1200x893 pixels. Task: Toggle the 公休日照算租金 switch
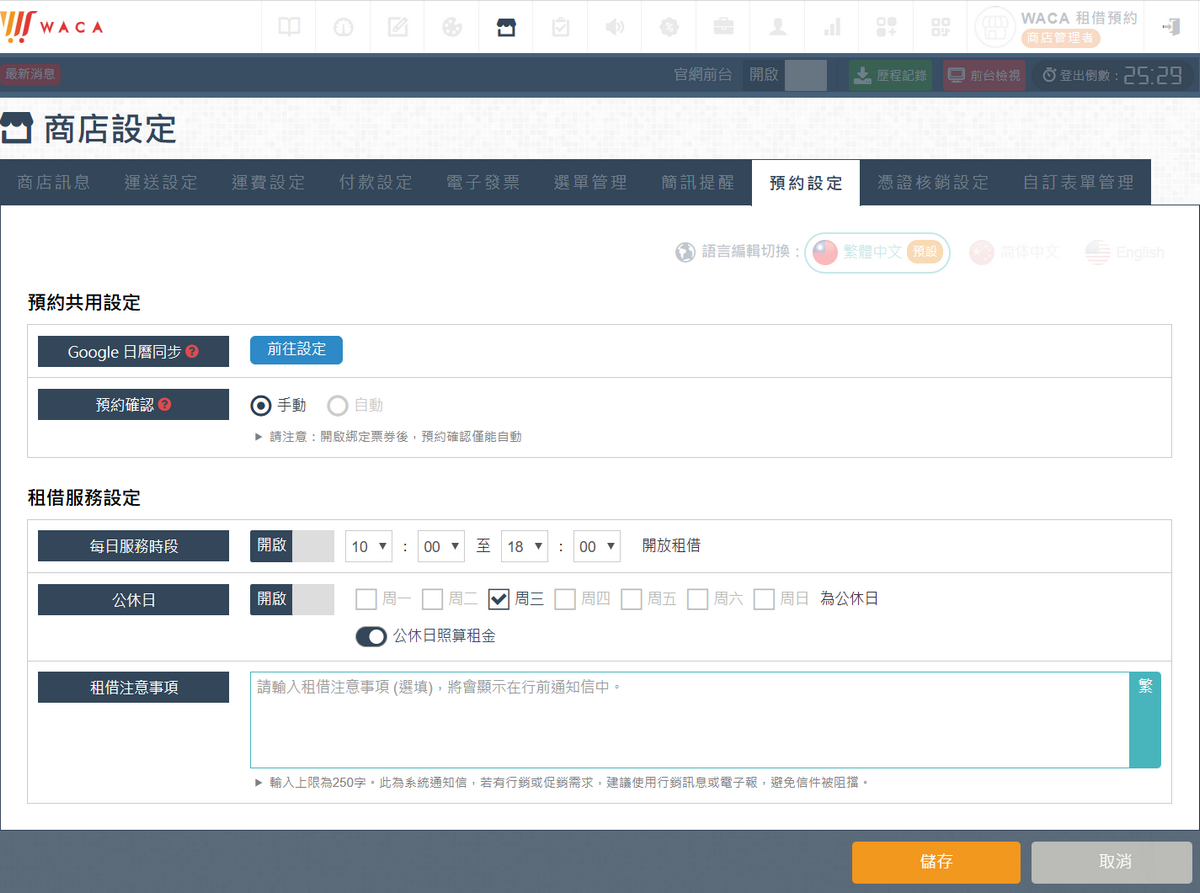pyautogui.click(x=371, y=636)
